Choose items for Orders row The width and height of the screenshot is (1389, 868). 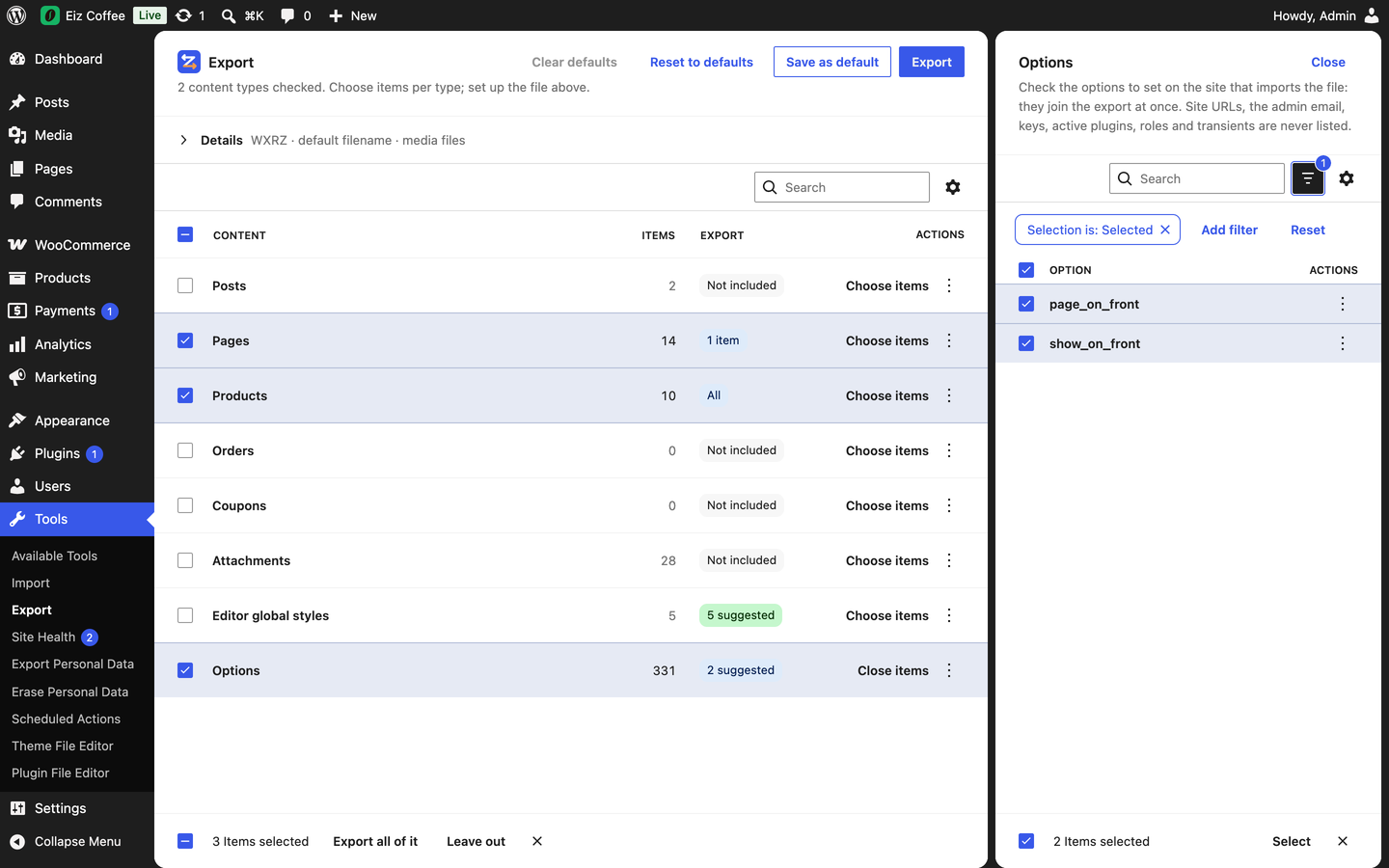coord(887,450)
